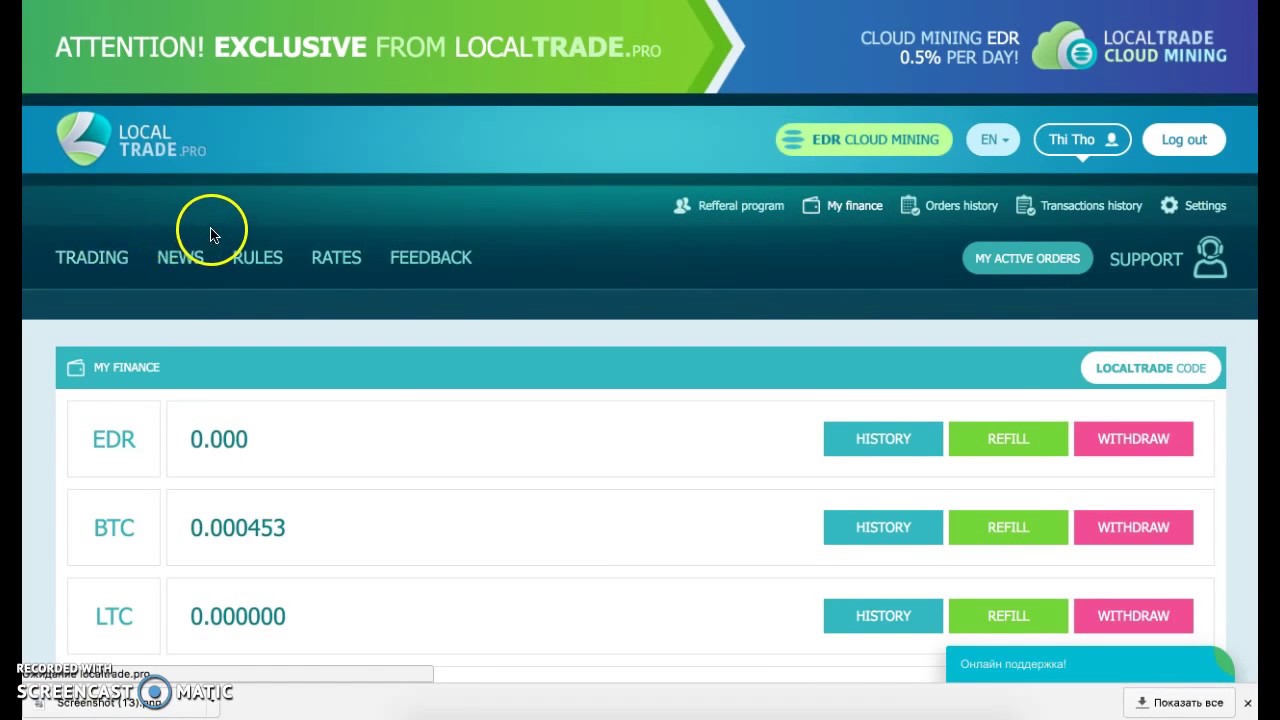
Task: Click REFILL for BTC
Action: tap(1008, 527)
